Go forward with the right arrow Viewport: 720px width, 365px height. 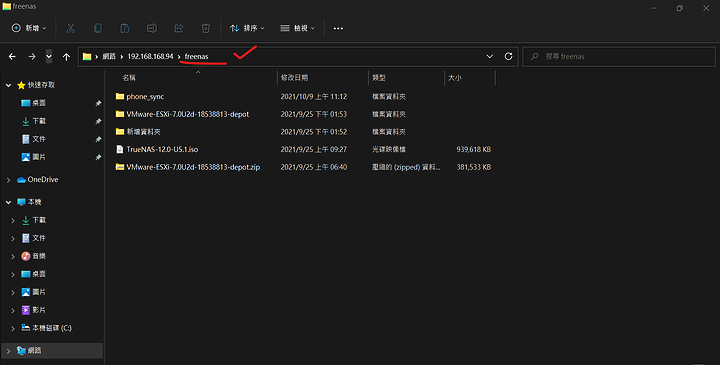click(32, 56)
